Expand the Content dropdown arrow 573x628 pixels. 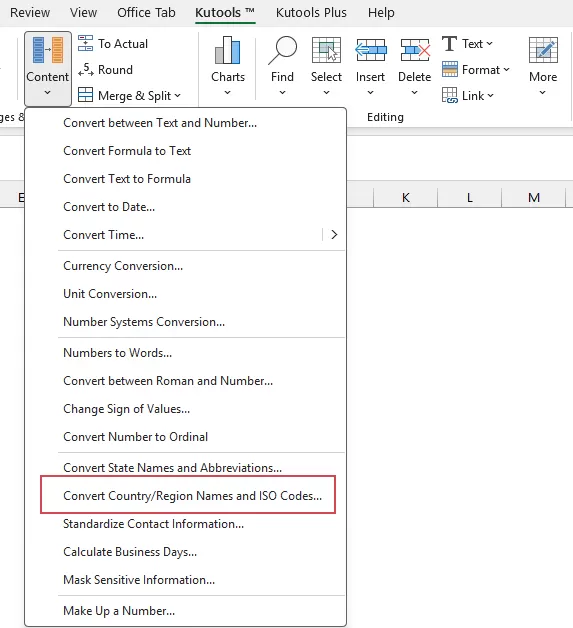pos(48,93)
